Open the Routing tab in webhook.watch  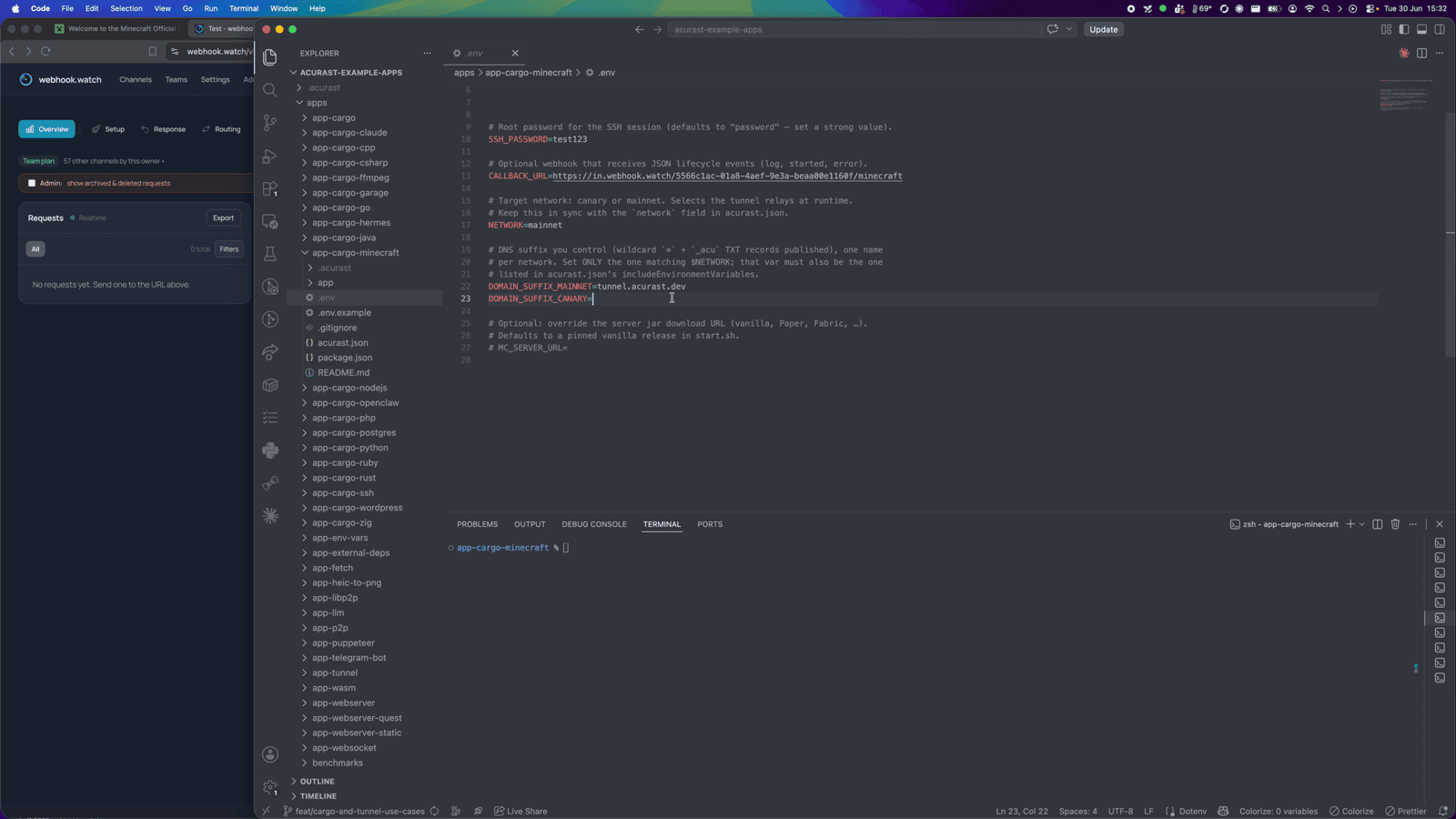[x=221, y=129]
